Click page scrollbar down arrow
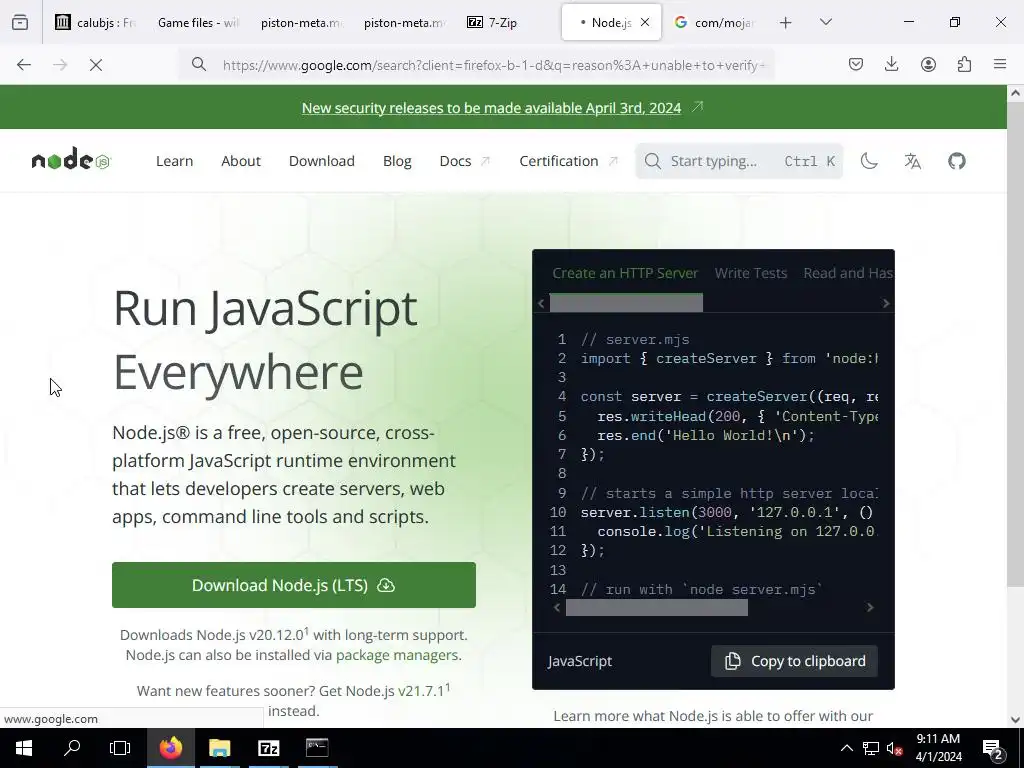The height and width of the screenshot is (768, 1024). click(1015, 720)
